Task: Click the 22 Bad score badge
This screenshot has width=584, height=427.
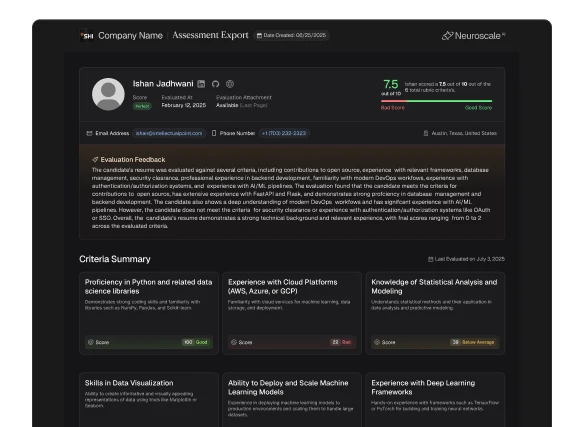Action: click(341, 342)
